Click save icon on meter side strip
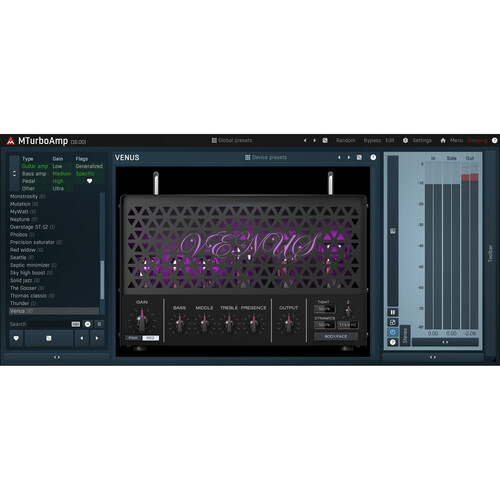This screenshot has width=500, height=500. point(393,231)
